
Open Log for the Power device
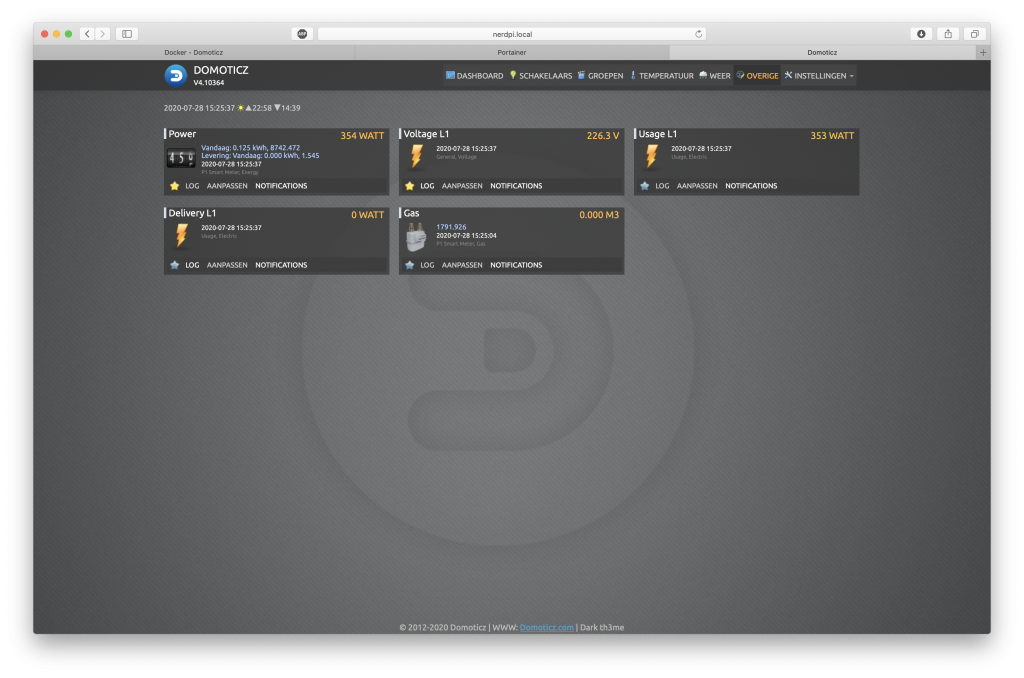click(192, 186)
